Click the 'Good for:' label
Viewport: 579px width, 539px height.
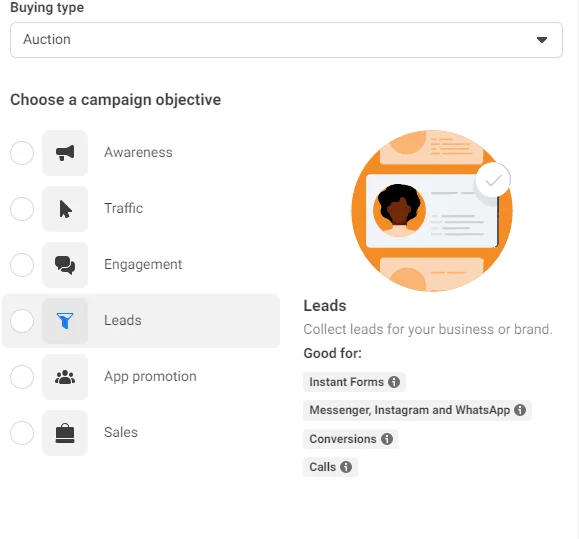point(333,353)
